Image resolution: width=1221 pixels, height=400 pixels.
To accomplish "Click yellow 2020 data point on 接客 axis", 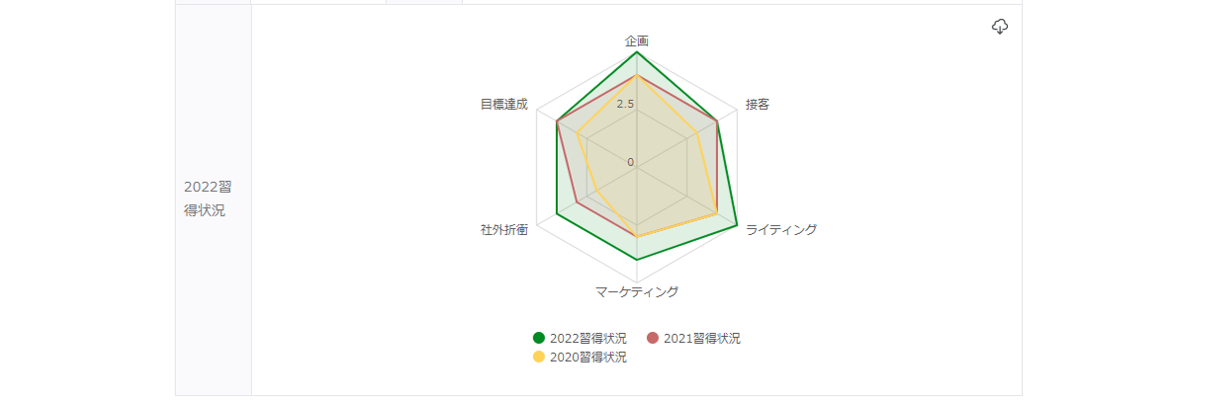I will pos(697,133).
